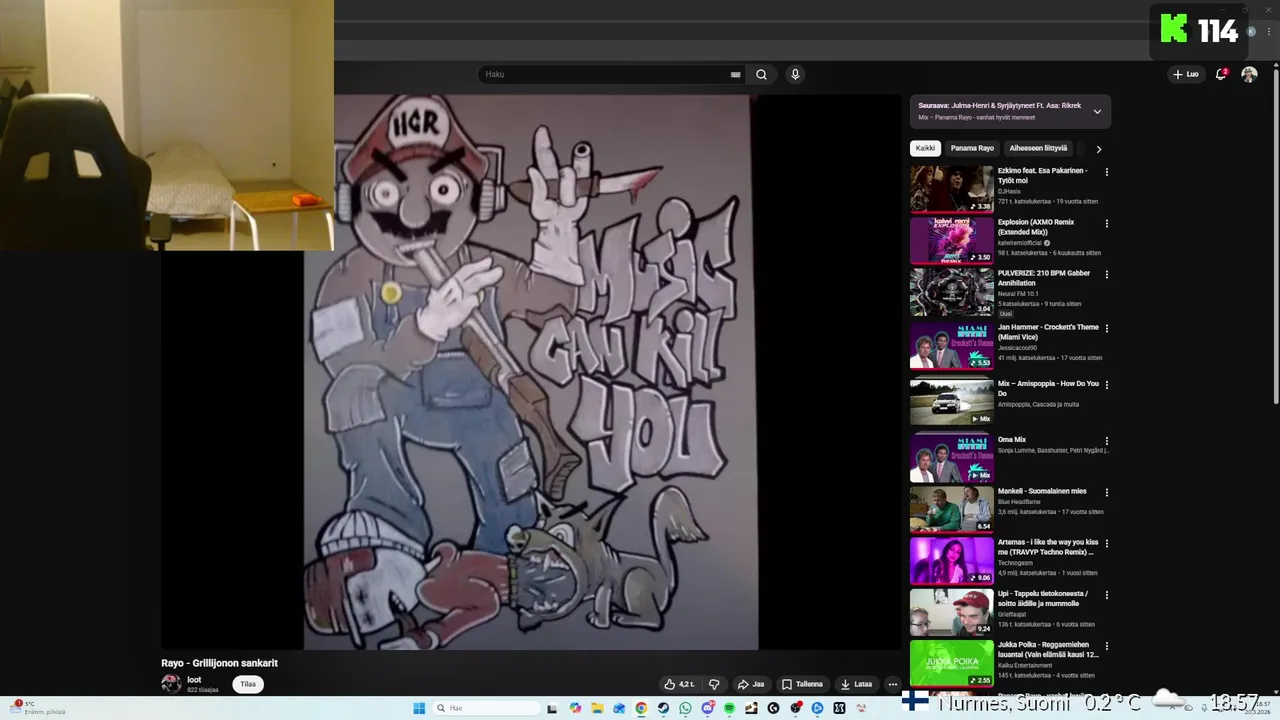Open the Oma Mix playlist title
The width and height of the screenshot is (1280, 720).
click(x=1012, y=439)
